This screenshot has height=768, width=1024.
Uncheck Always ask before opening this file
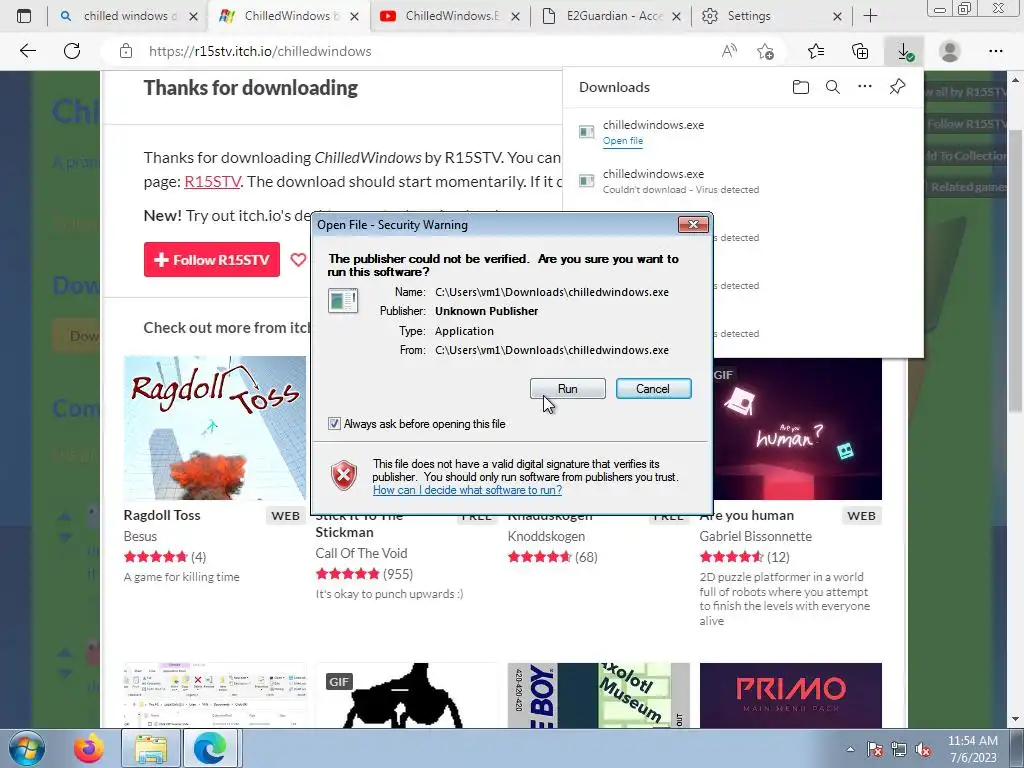[334, 424]
